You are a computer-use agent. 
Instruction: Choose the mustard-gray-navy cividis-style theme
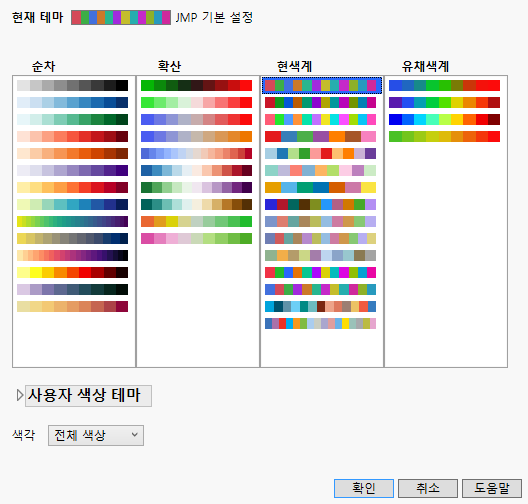[72, 238]
